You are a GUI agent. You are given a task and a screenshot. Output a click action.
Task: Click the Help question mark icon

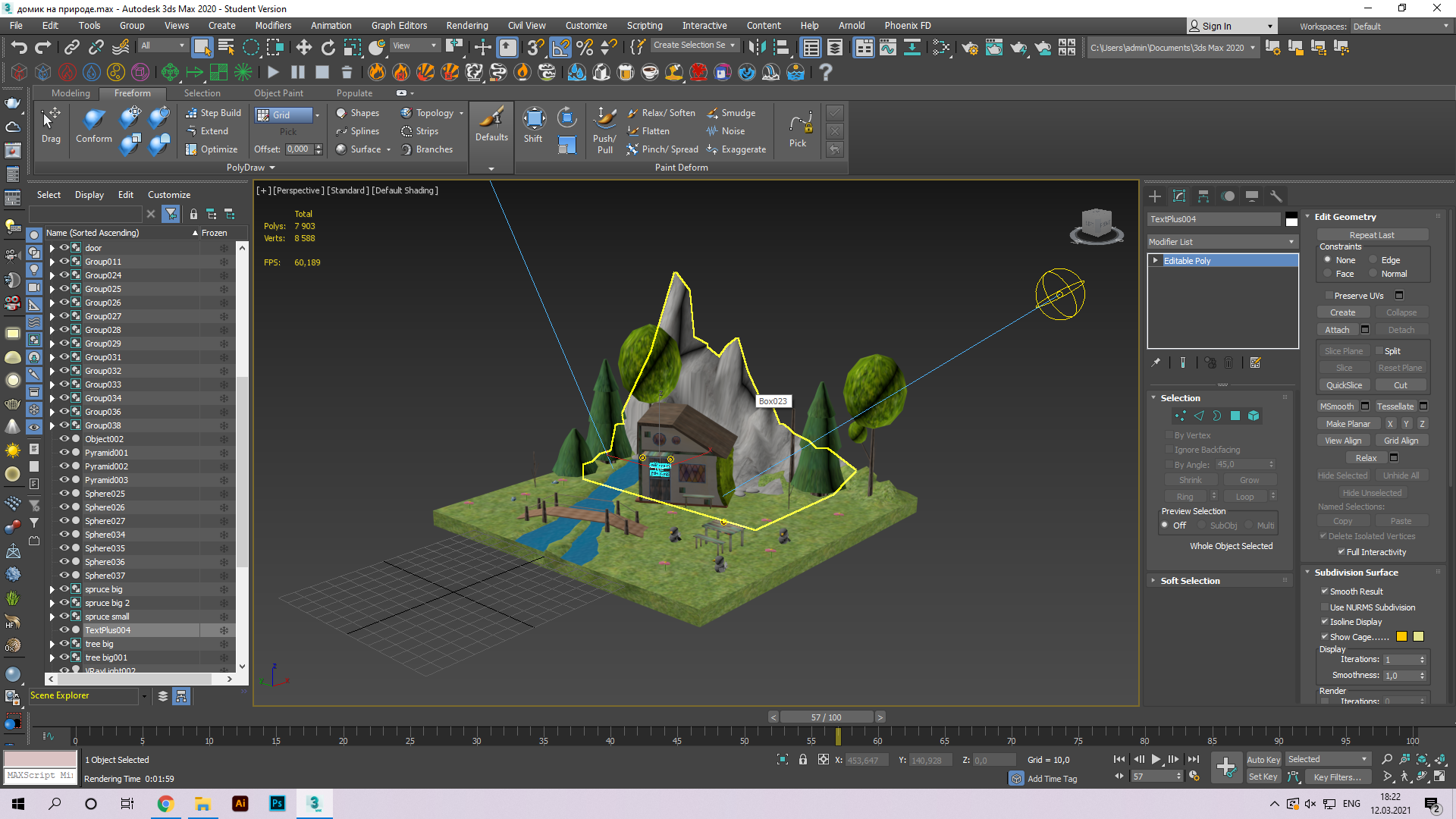(x=826, y=72)
